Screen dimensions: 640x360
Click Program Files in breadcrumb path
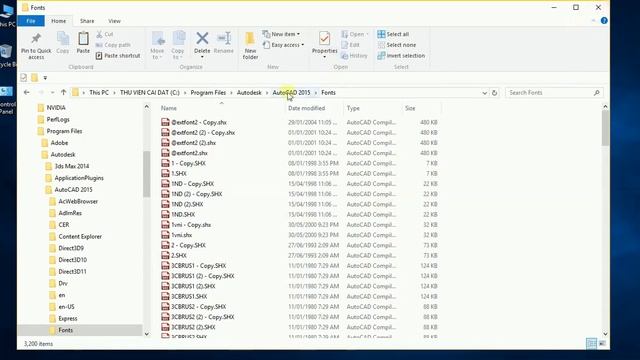(208, 93)
